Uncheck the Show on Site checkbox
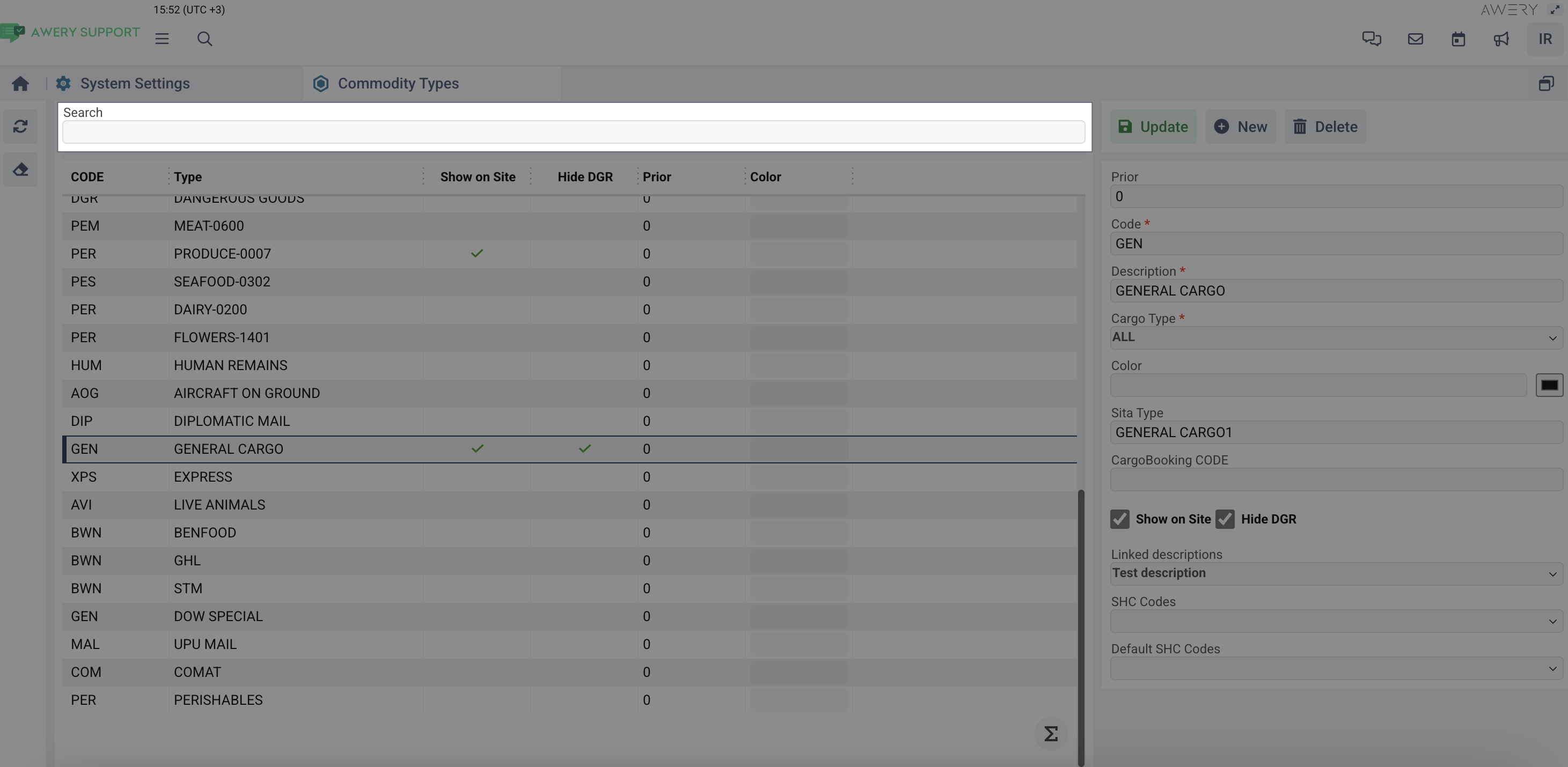This screenshot has width=1568, height=767. click(1119, 519)
